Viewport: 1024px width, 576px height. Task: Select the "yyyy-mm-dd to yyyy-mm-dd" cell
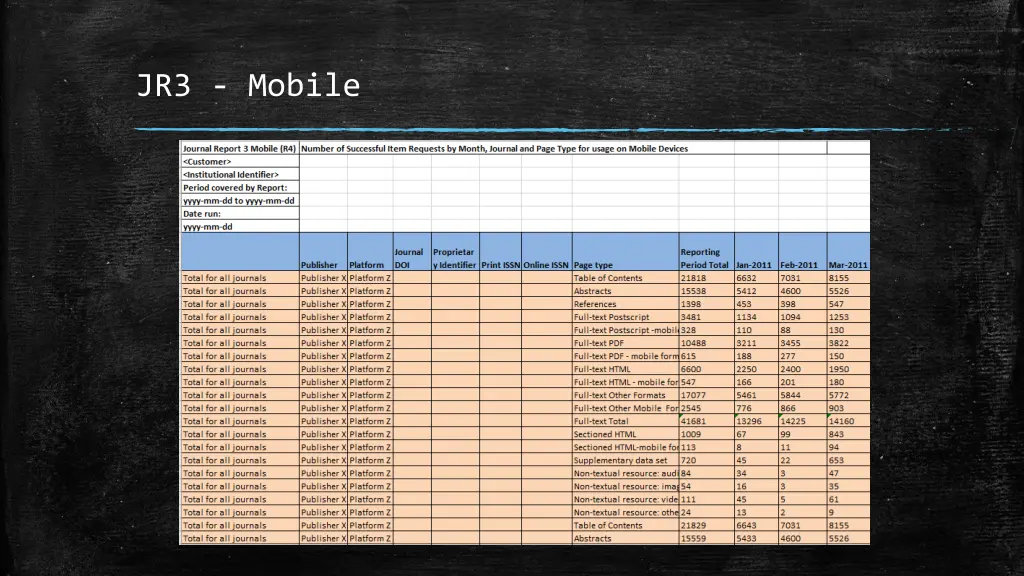tap(240, 200)
